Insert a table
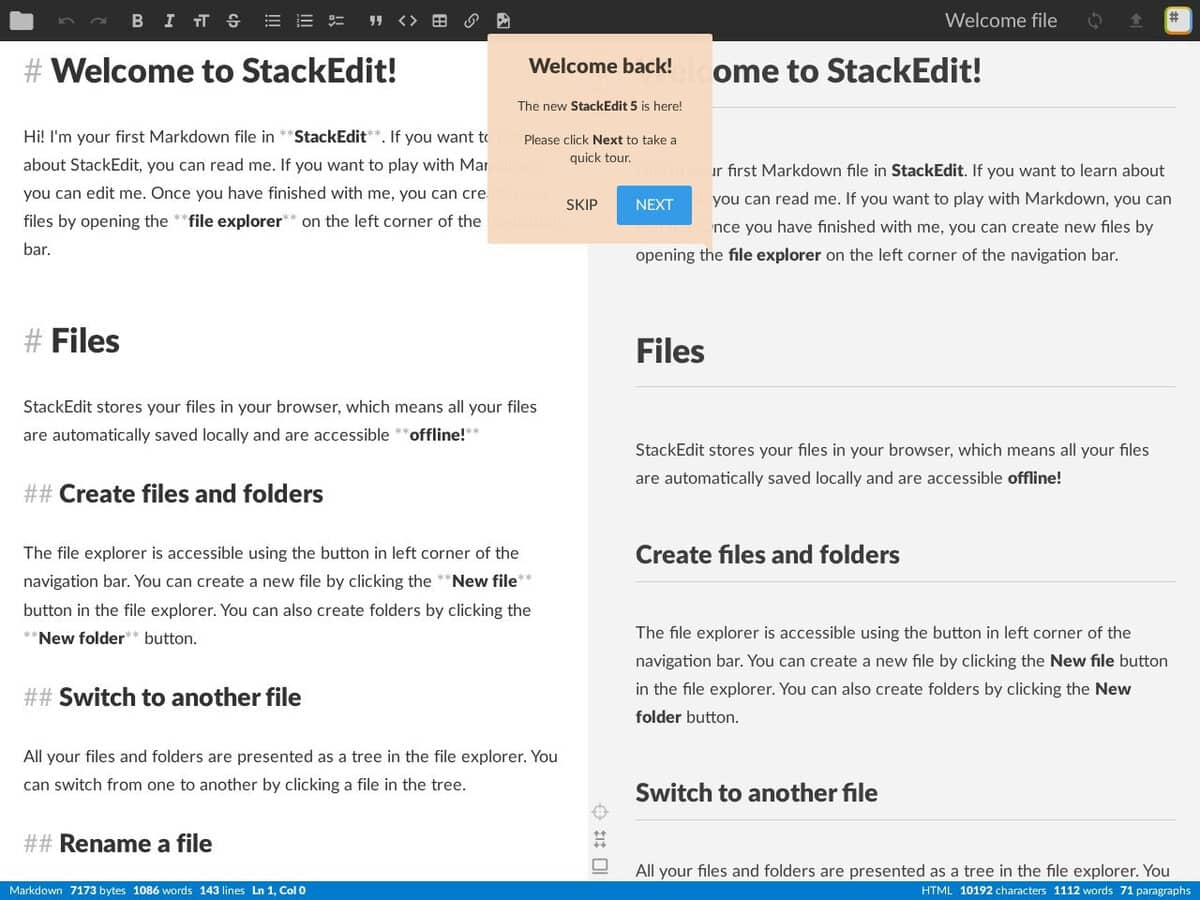This screenshot has width=1200, height=900. click(440, 20)
